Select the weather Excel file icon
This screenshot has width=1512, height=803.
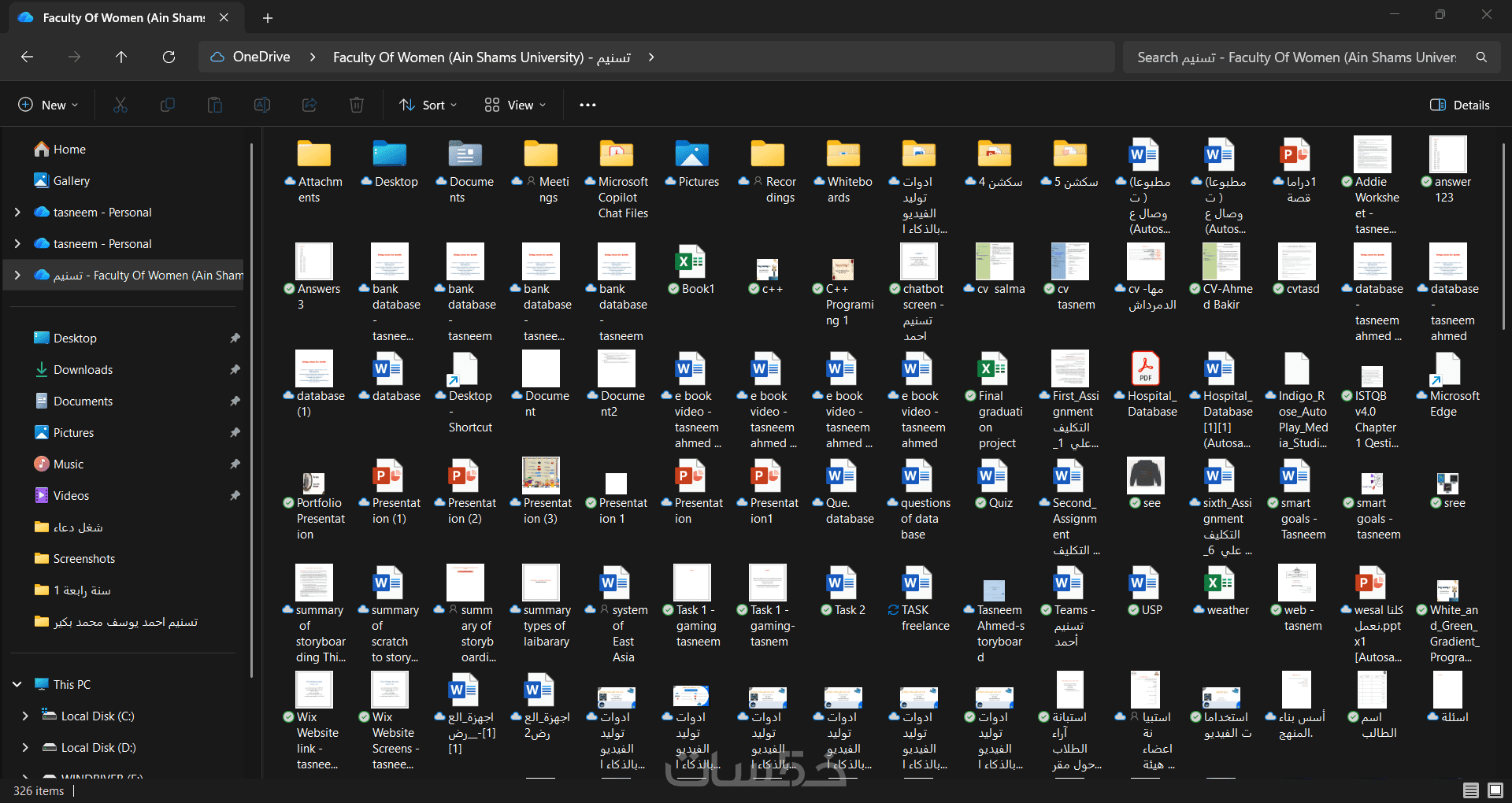coord(1221,583)
